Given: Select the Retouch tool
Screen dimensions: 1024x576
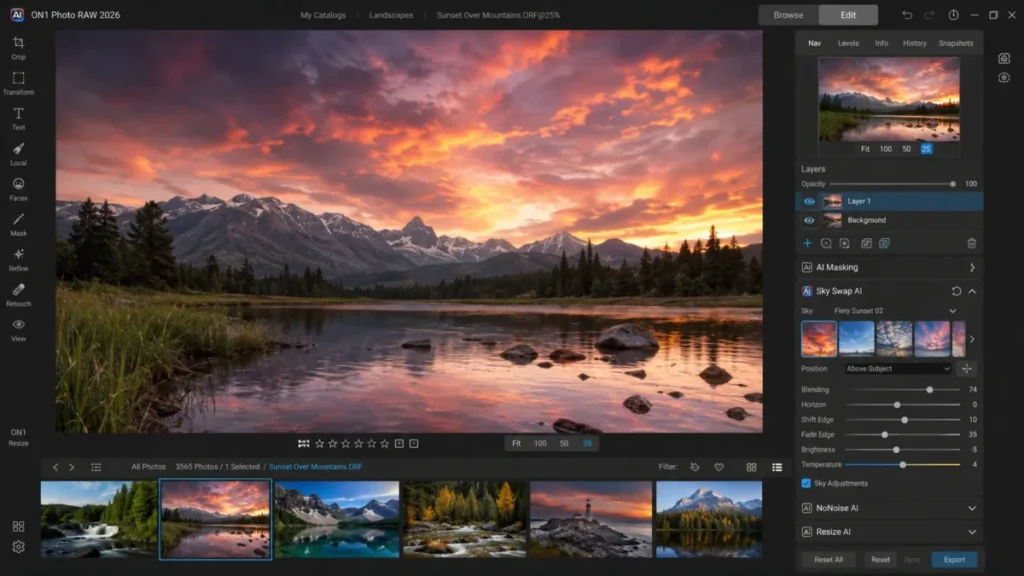Looking at the screenshot, I should [x=18, y=295].
